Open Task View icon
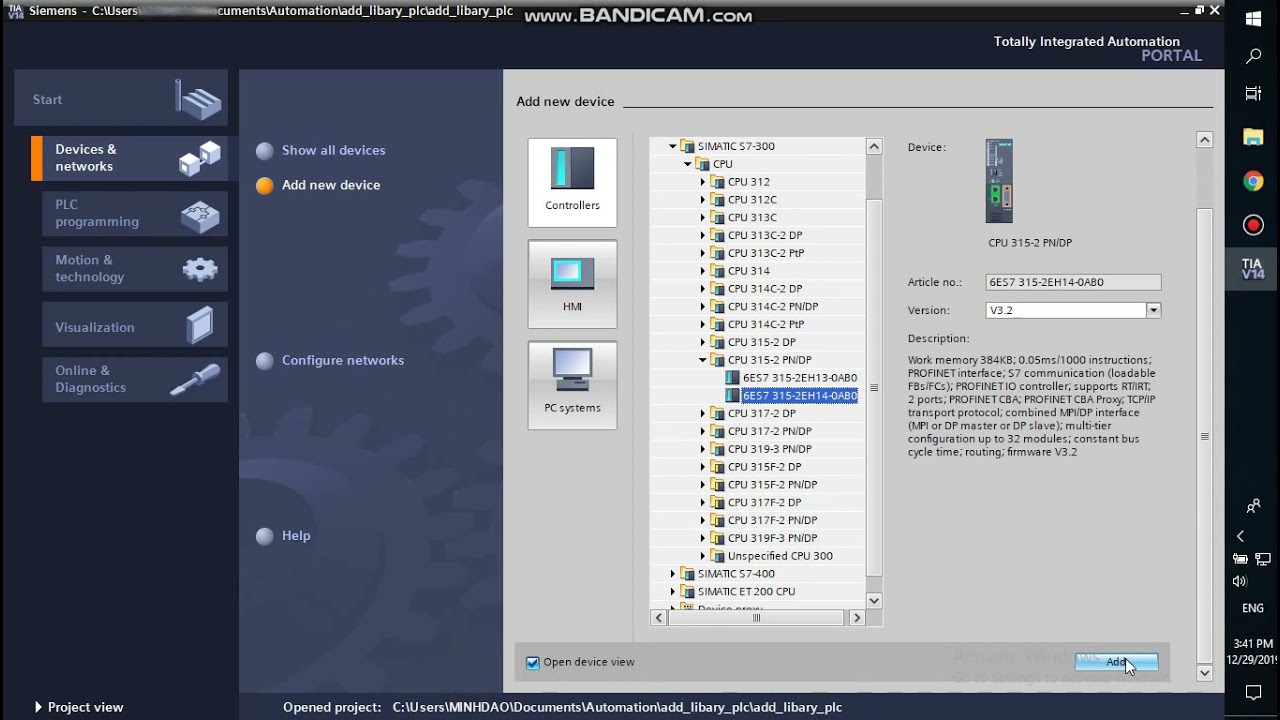Screen dimensions: 1280x720 [x=1253, y=94]
